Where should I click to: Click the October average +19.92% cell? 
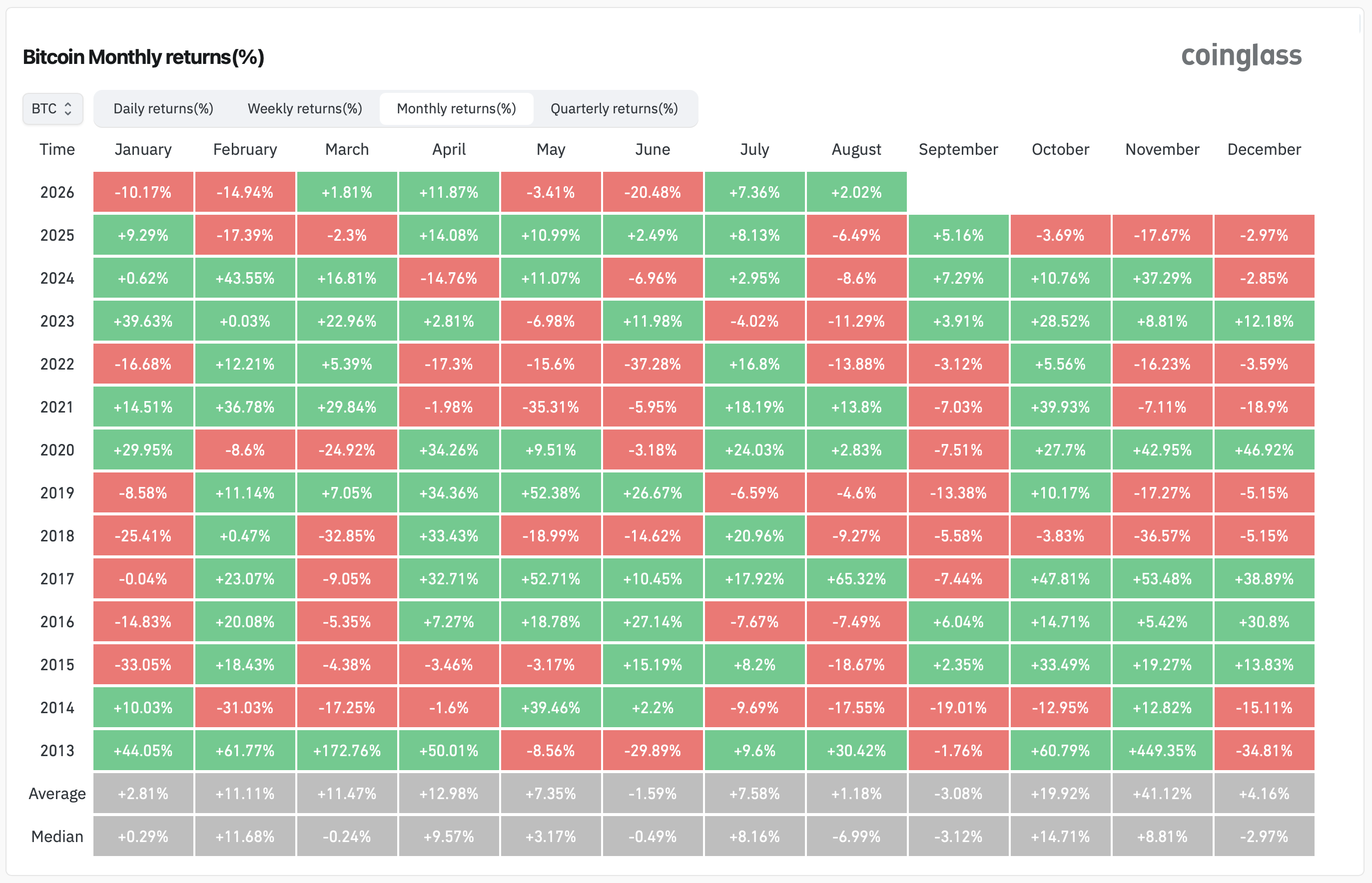(x=1061, y=794)
